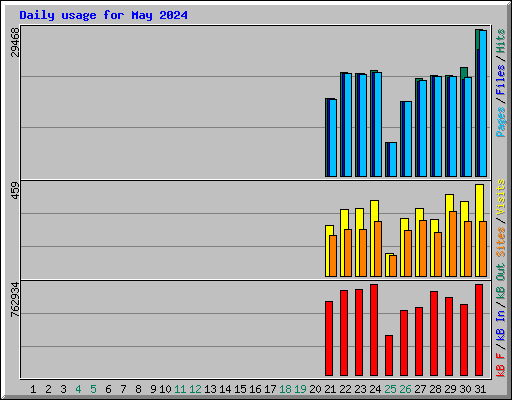Viewport: 512px width, 400px height.
Task: Click the 459 visits scale value
Action: pos(15,190)
